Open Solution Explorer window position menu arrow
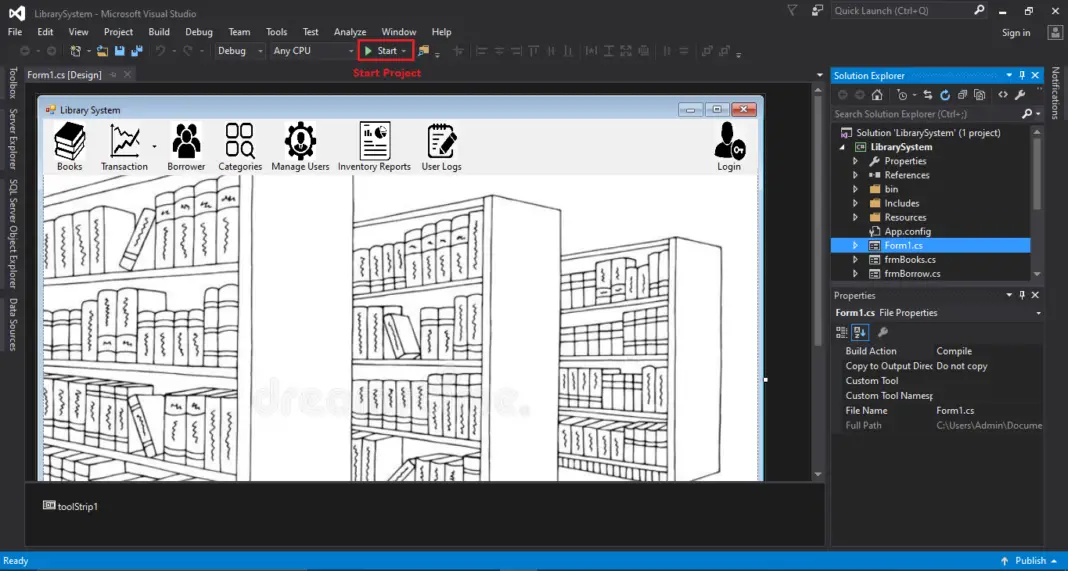The width and height of the screenshot is (1068, 571). (1009, 76)
